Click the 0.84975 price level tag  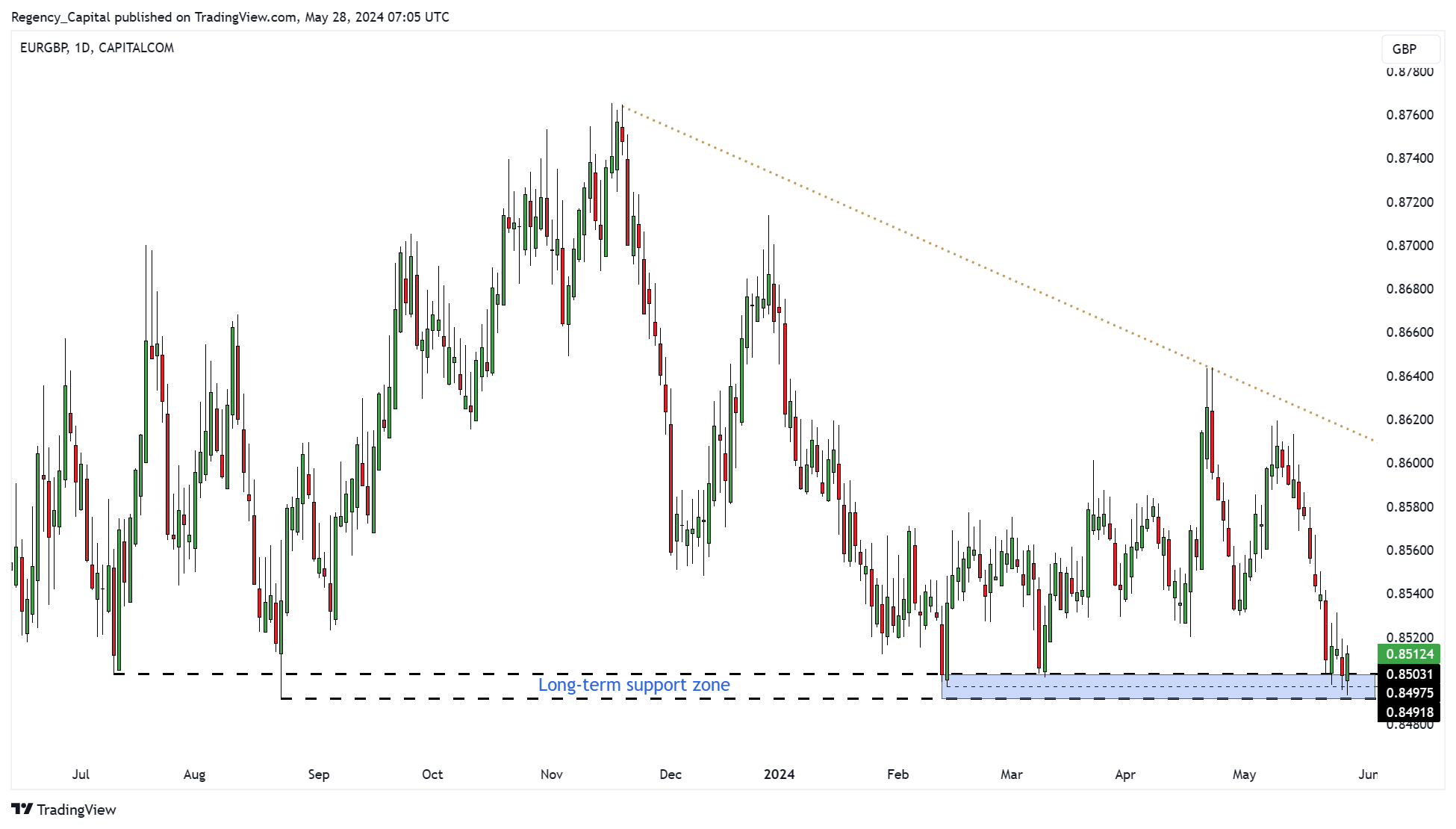(x=1409, y=693)
